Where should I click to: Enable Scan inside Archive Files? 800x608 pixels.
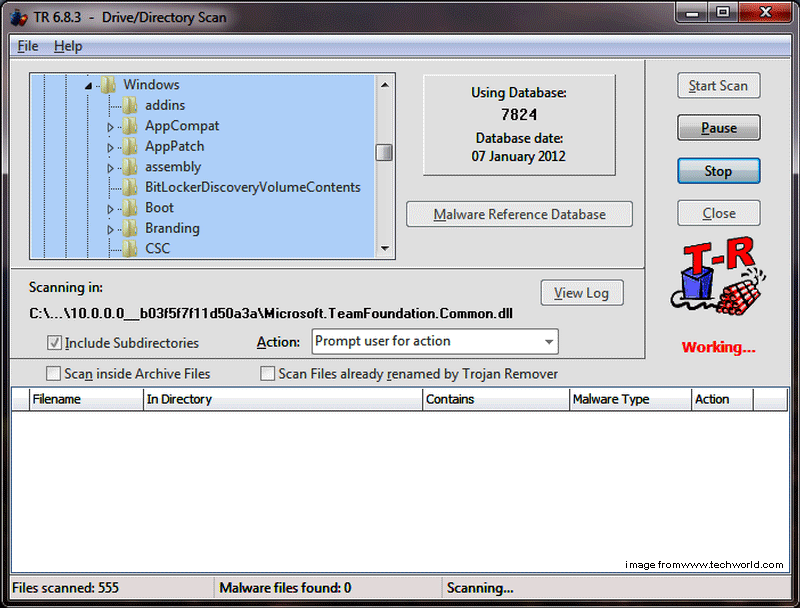tap(53, 374)
